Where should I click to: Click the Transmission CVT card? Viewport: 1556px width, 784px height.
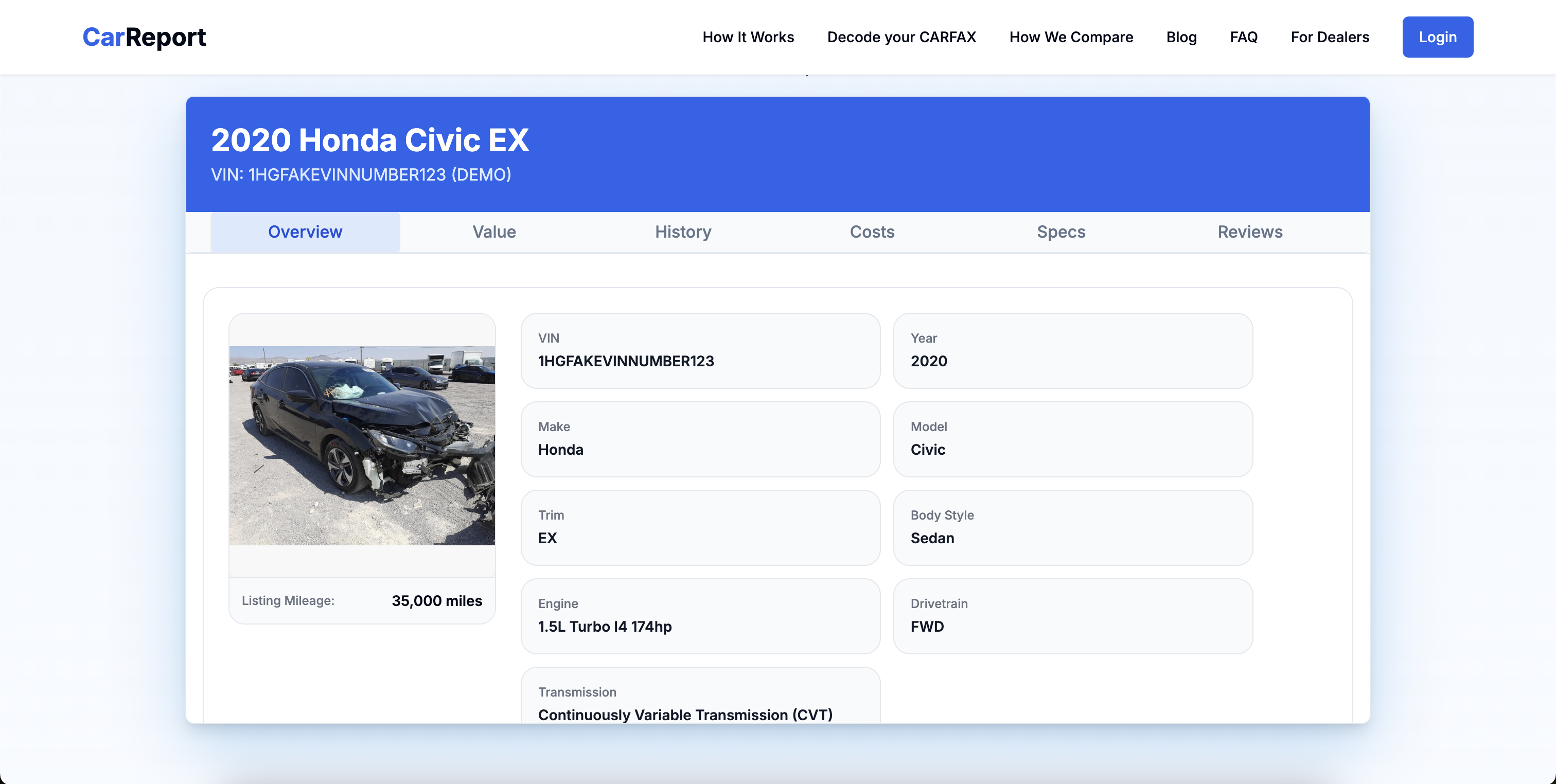(700, 695)
